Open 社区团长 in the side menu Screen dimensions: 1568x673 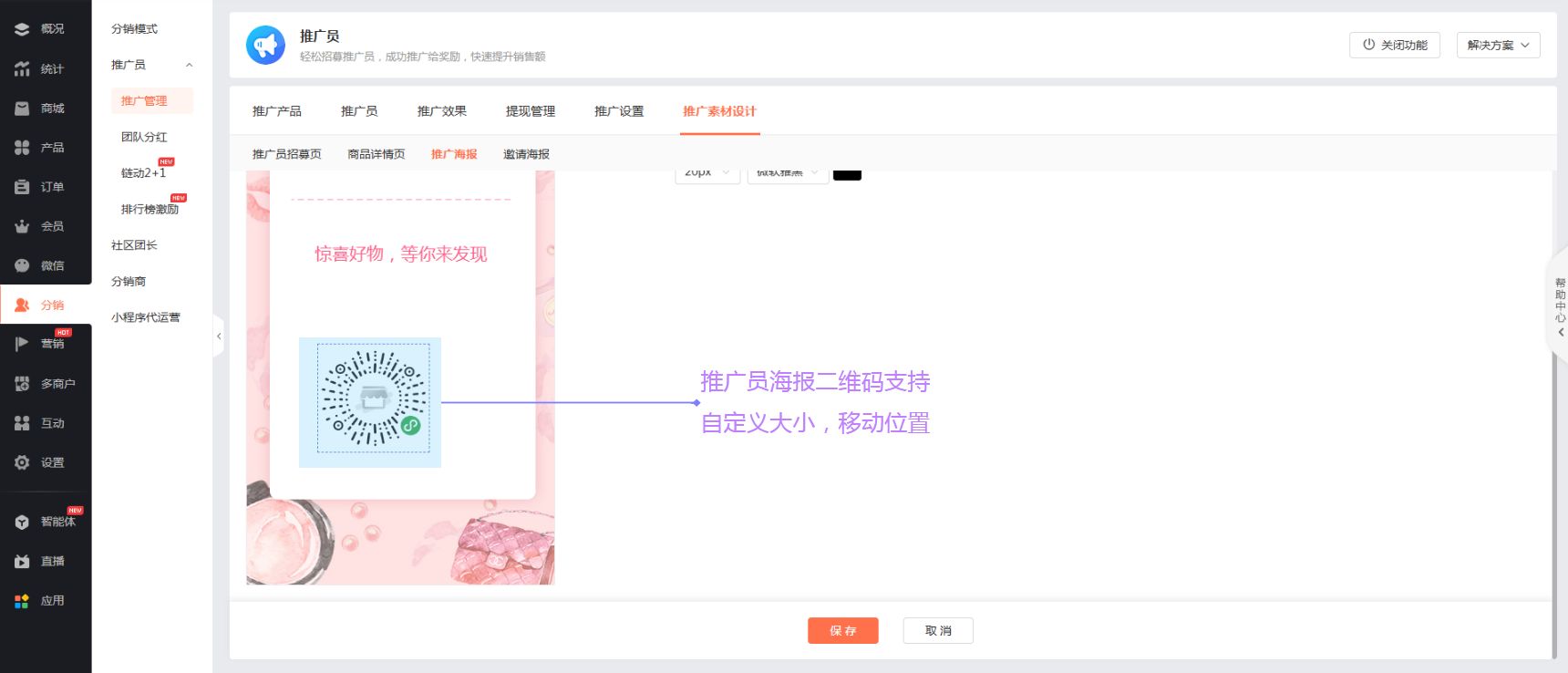[134, 245]
